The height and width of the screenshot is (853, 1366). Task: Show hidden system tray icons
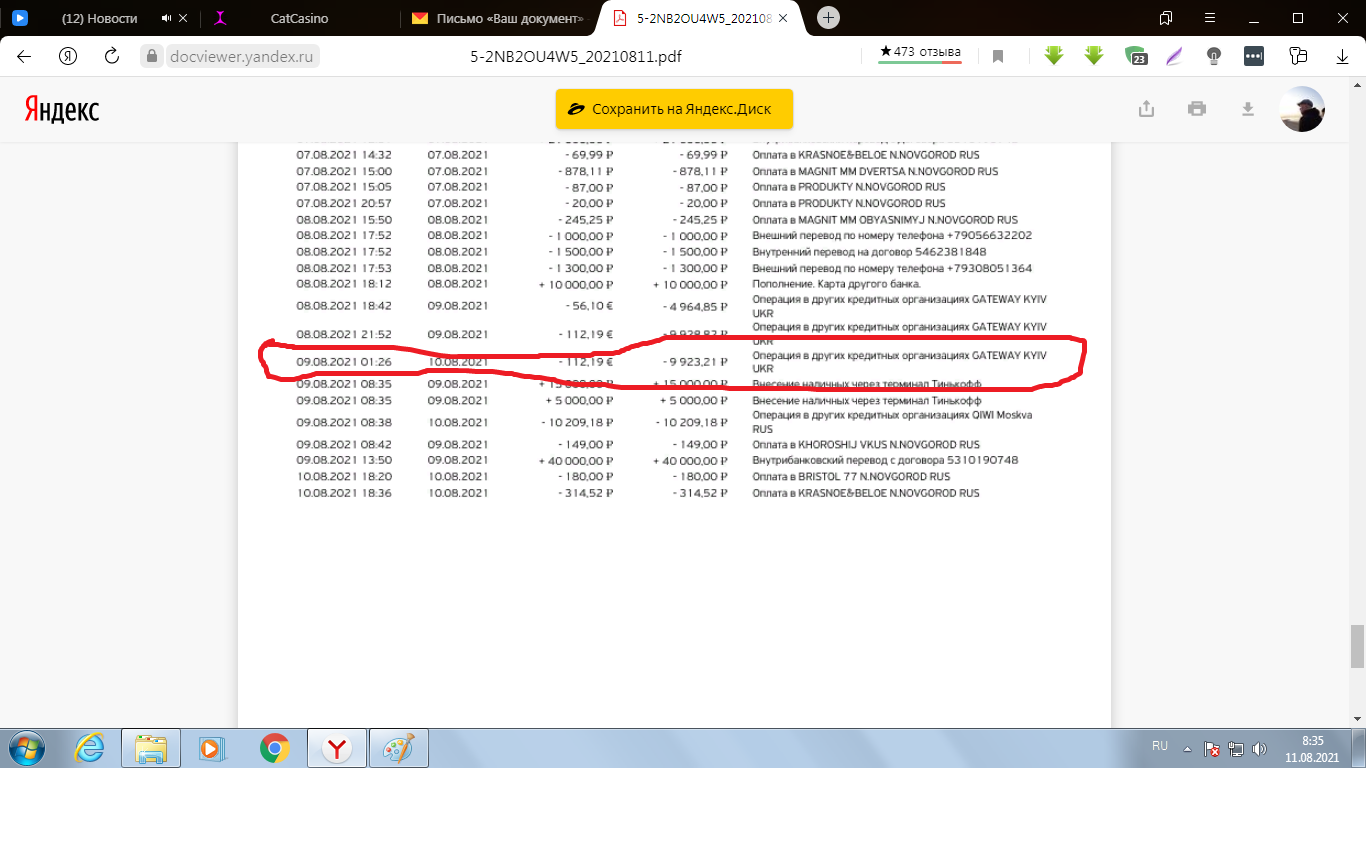tap(1187, 748)
